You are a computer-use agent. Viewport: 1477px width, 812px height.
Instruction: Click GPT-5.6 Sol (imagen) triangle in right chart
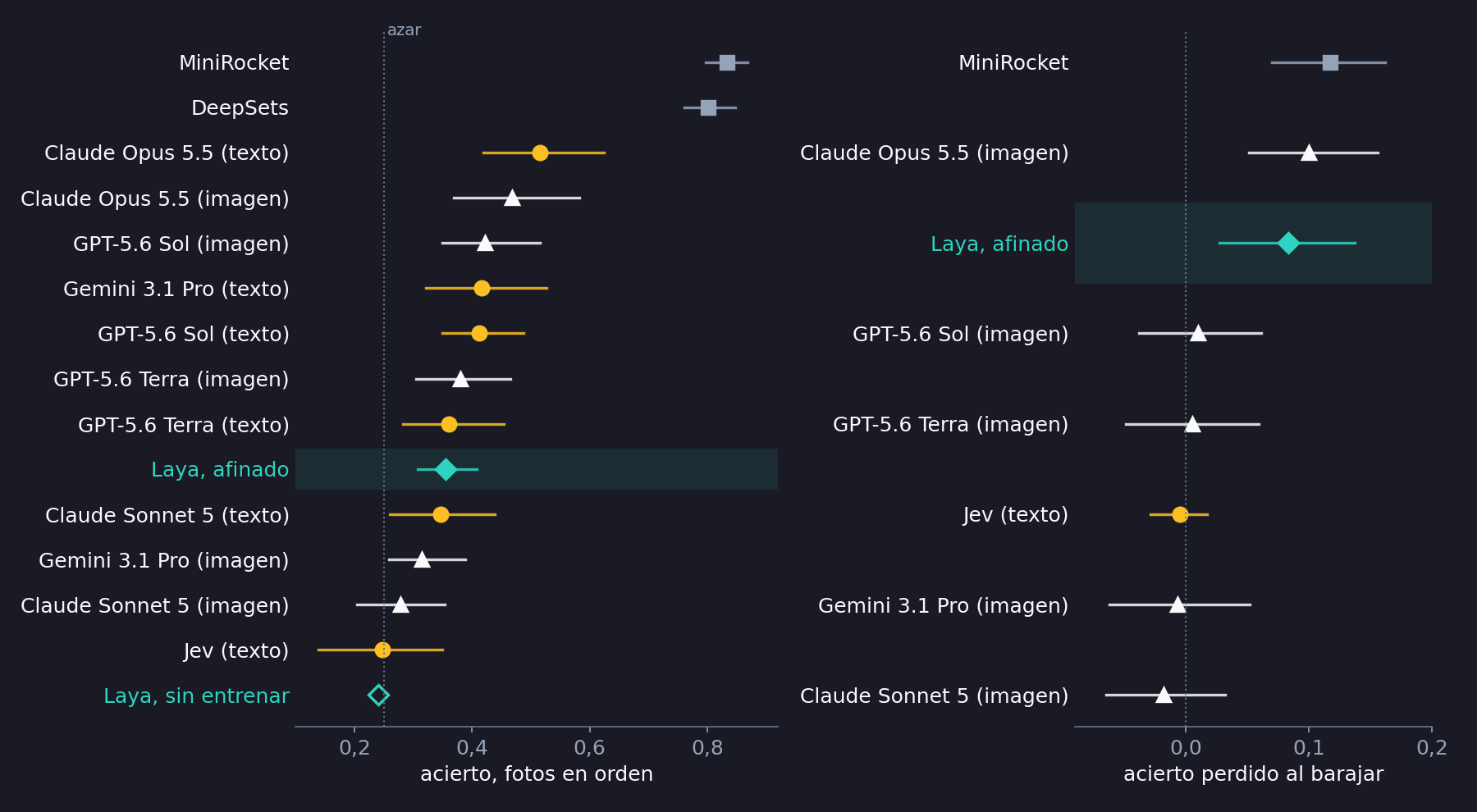[1198, 333]
